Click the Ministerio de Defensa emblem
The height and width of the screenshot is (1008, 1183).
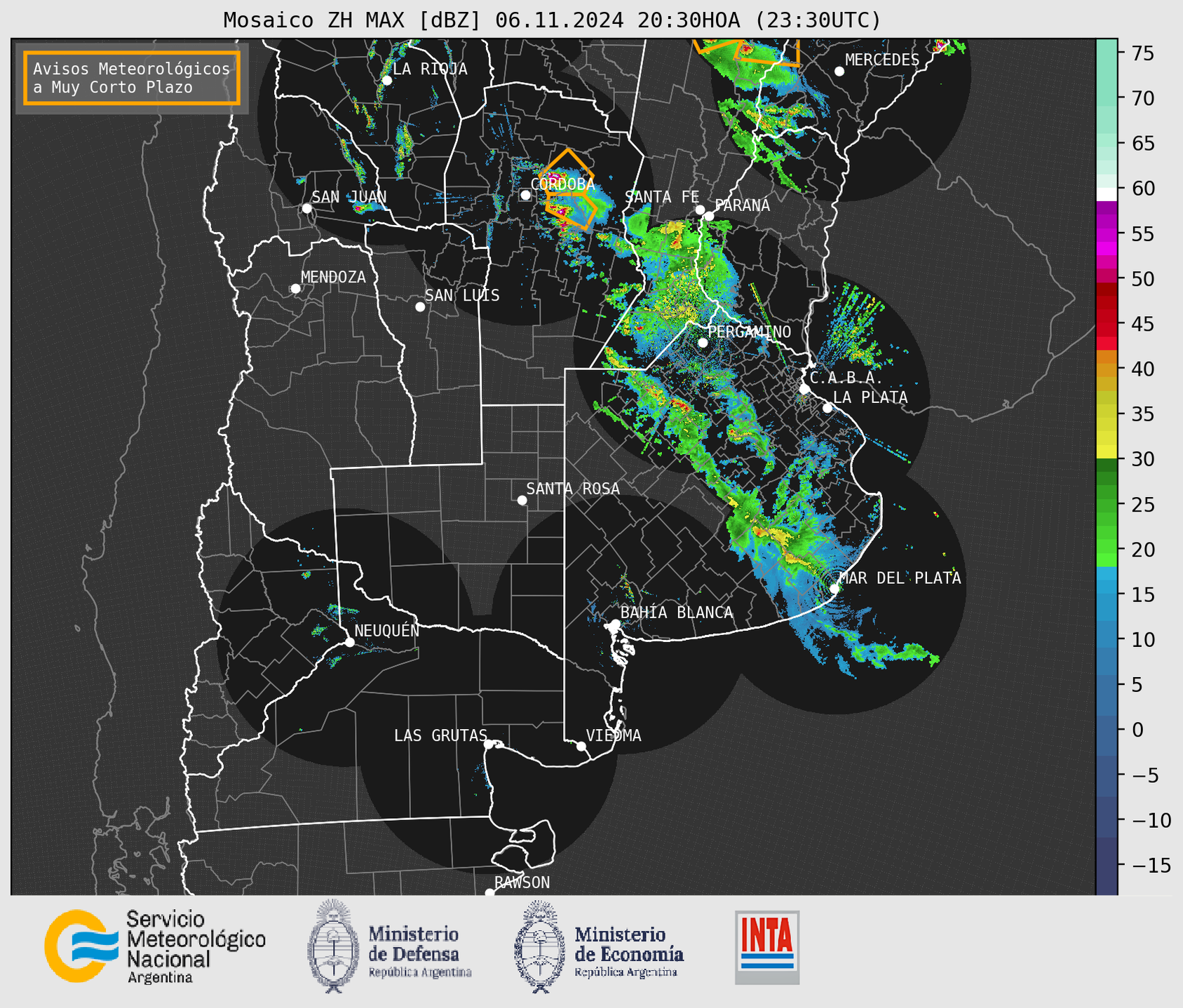point(332,946)
